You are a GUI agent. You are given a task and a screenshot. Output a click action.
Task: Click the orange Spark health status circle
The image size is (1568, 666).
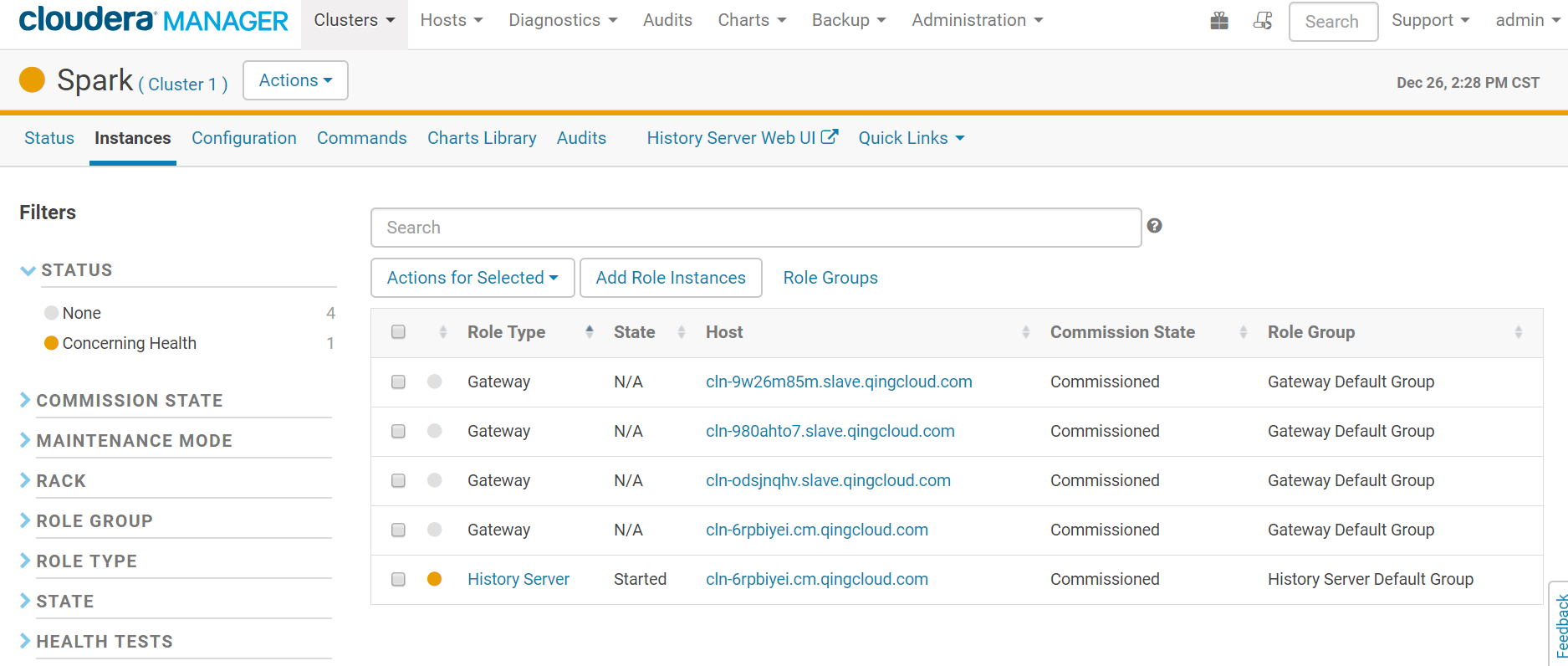tap(32, 80)
